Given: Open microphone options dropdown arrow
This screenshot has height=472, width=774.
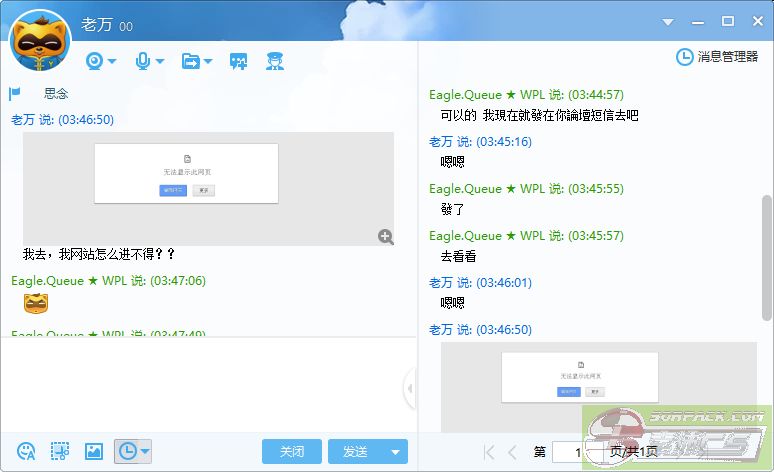Looking at the screenshot, I should 160,61.
